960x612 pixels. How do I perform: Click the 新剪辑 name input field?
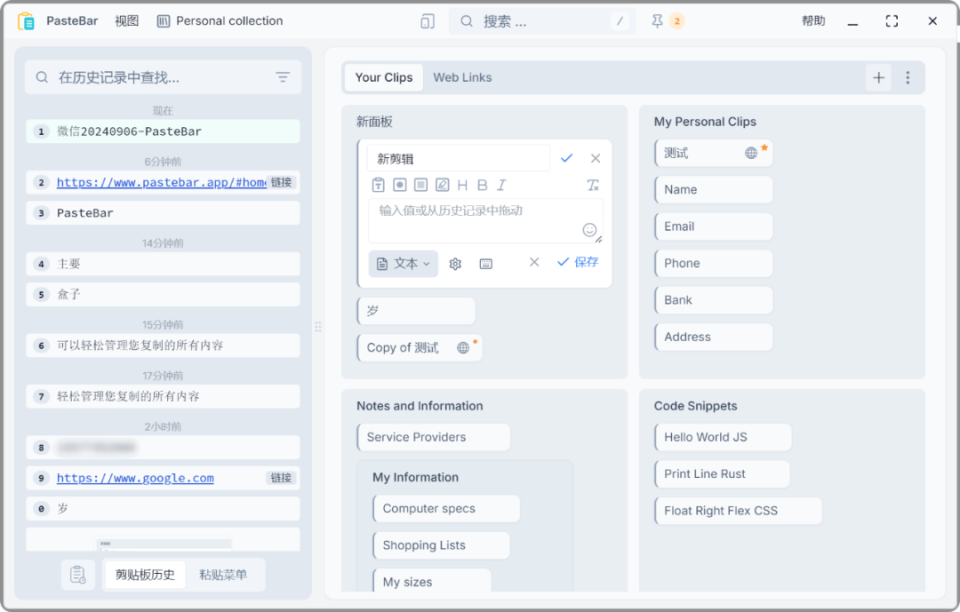(459, 159)
